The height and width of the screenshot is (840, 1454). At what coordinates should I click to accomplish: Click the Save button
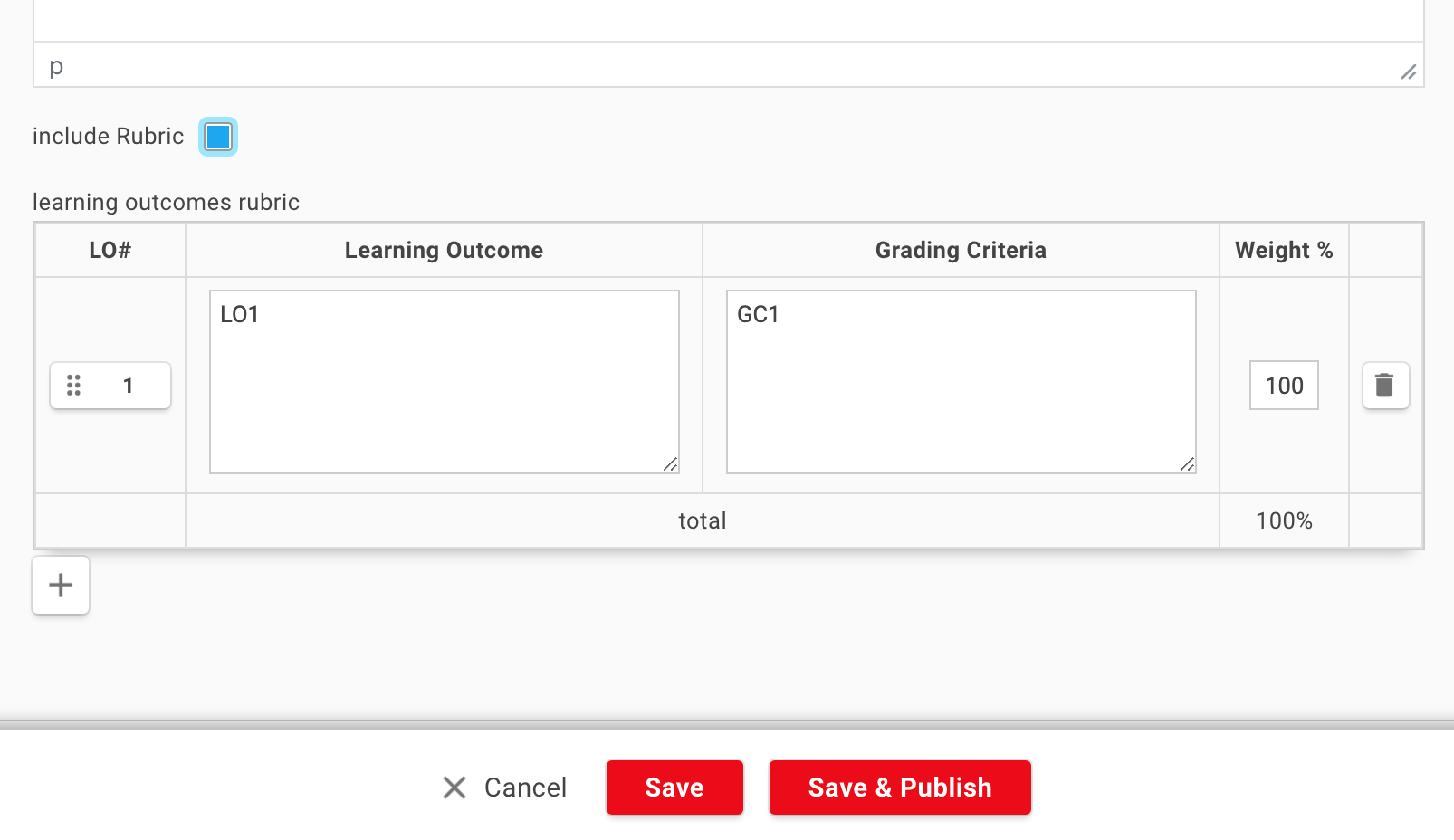pyautogui.click(x=674, y=787)
